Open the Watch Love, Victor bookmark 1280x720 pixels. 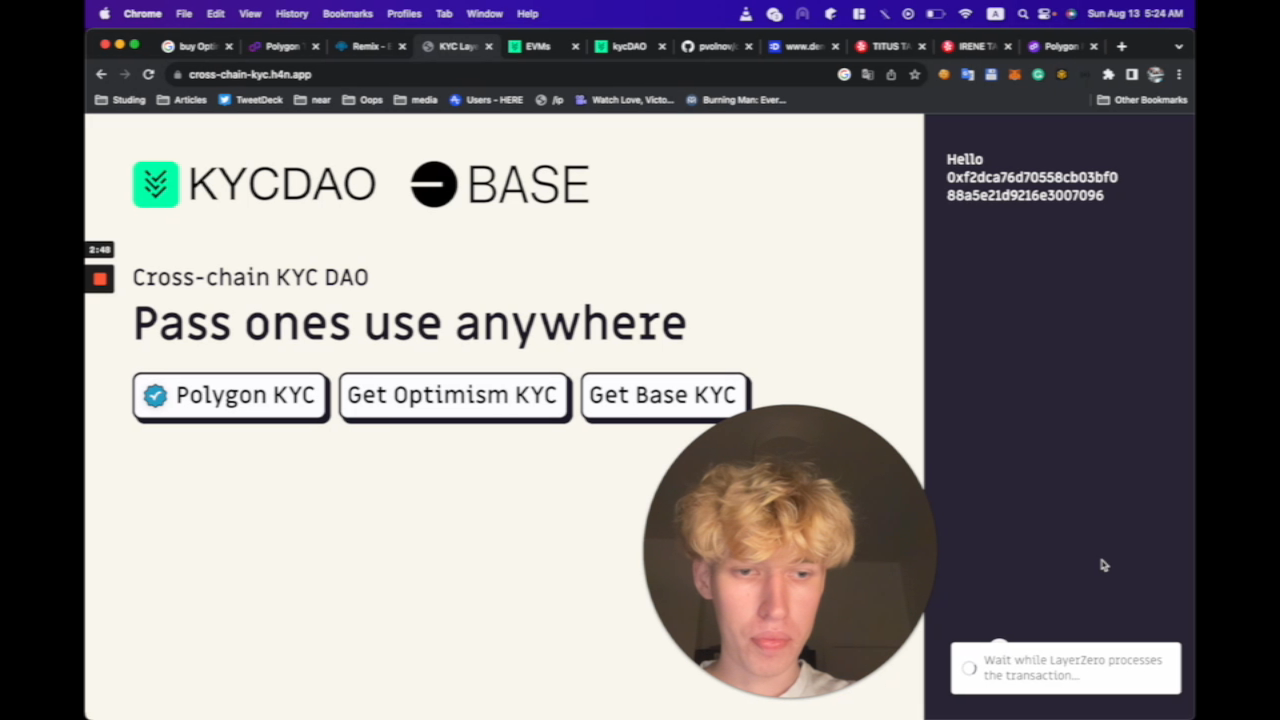tap(625, 100)
